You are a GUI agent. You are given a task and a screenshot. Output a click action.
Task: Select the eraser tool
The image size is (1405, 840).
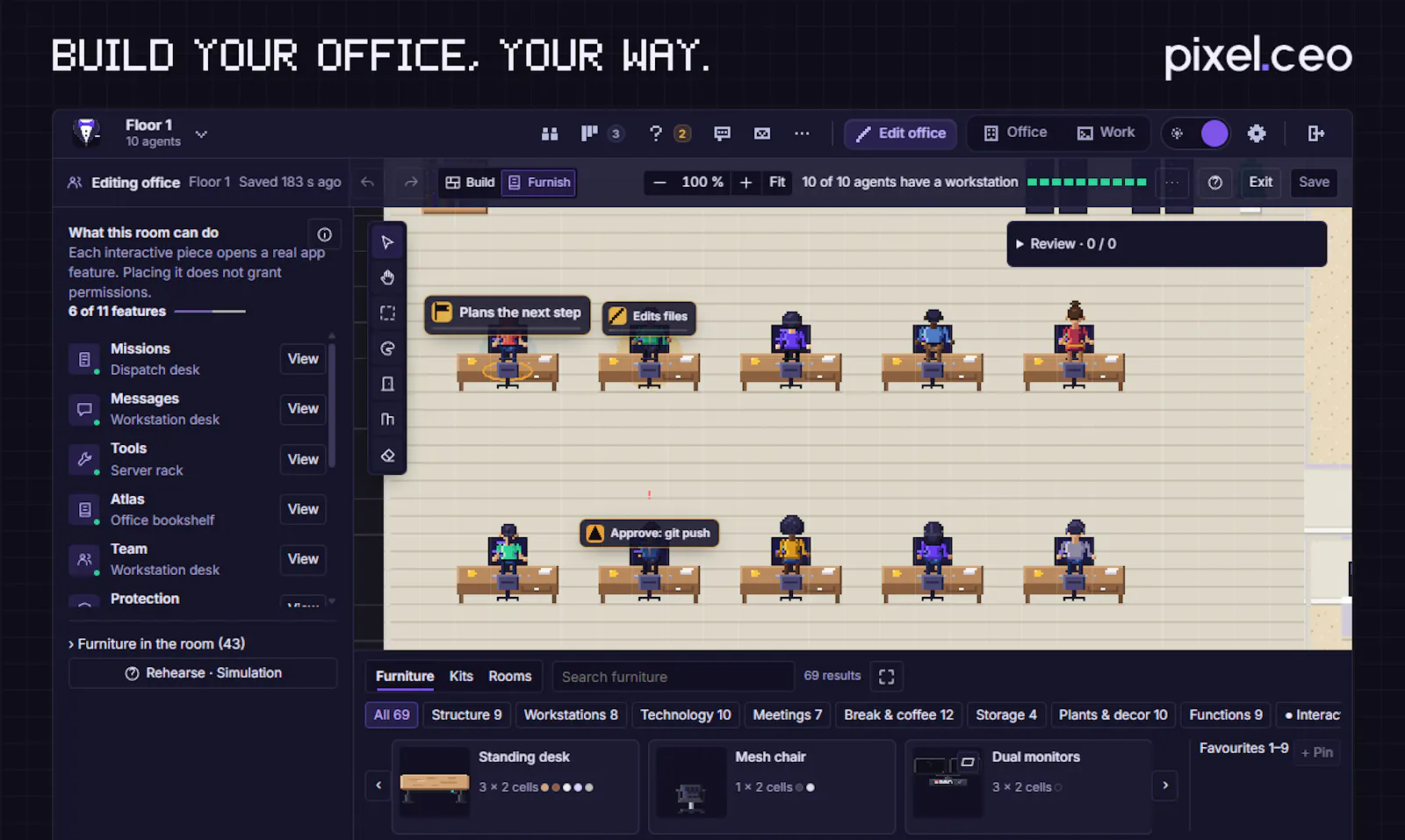(x=387, y=456)
